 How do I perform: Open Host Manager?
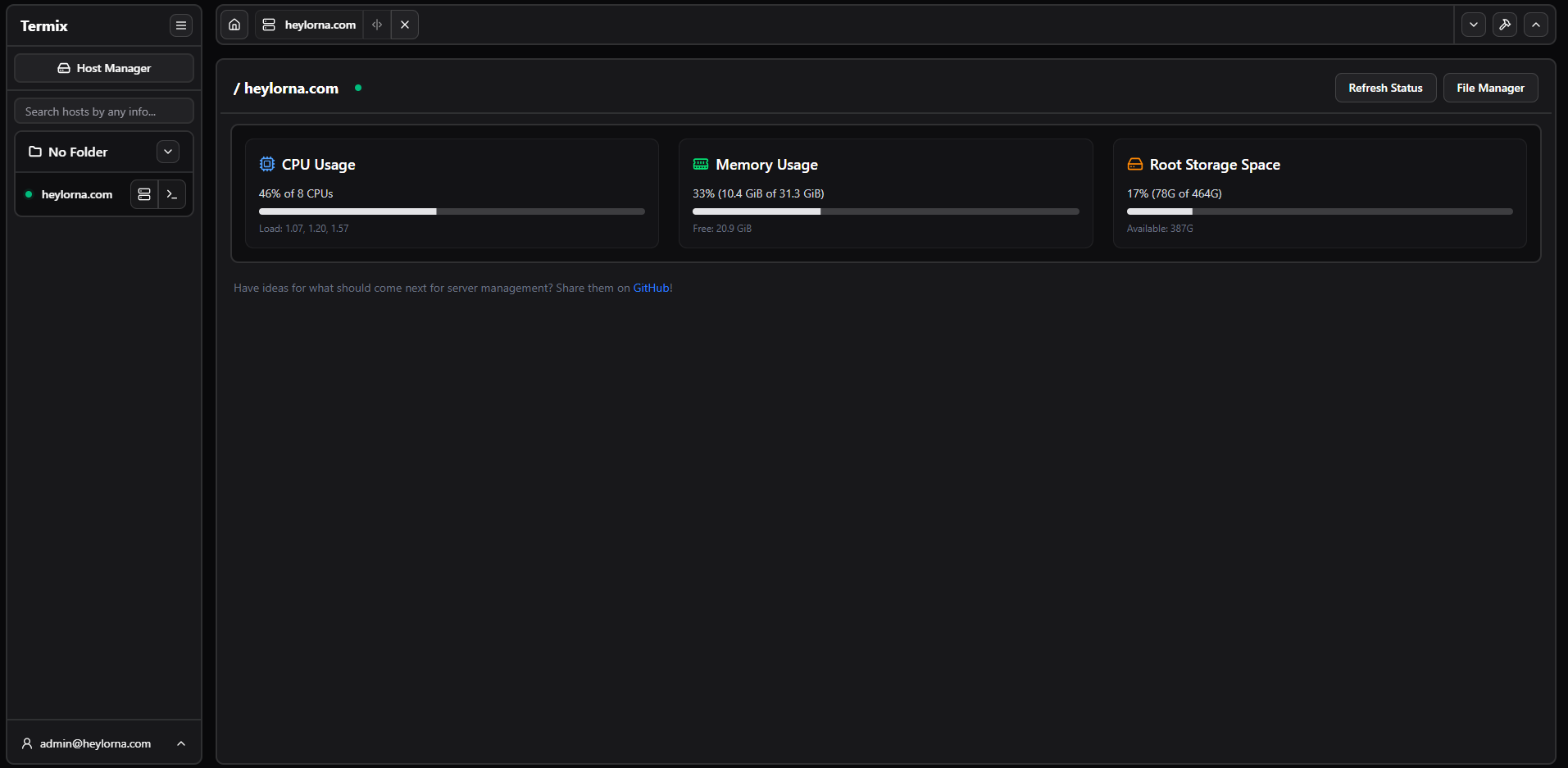pos(104,68)
